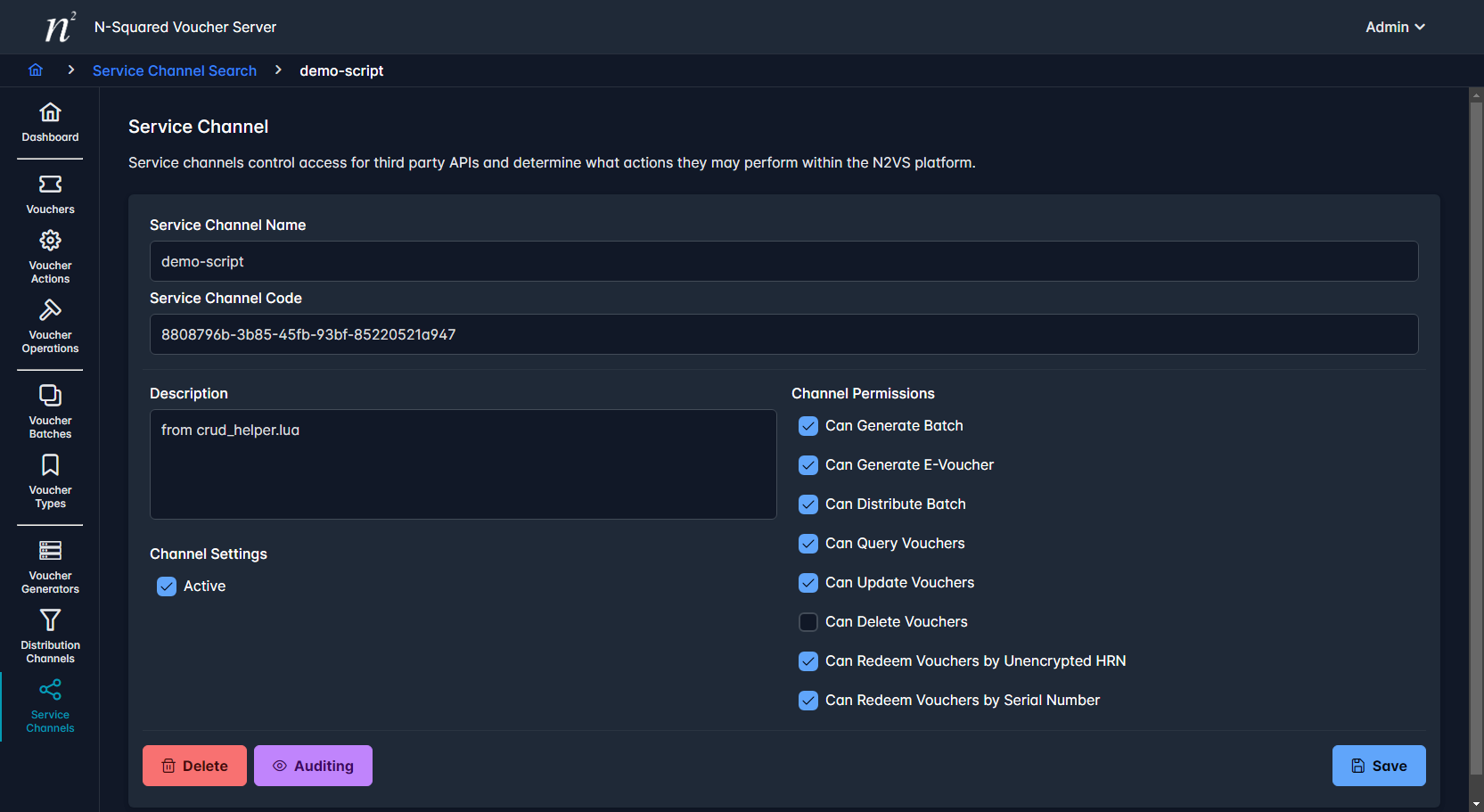
Task: Open Voucher Actions gear icon
Action: coord(50,241)
